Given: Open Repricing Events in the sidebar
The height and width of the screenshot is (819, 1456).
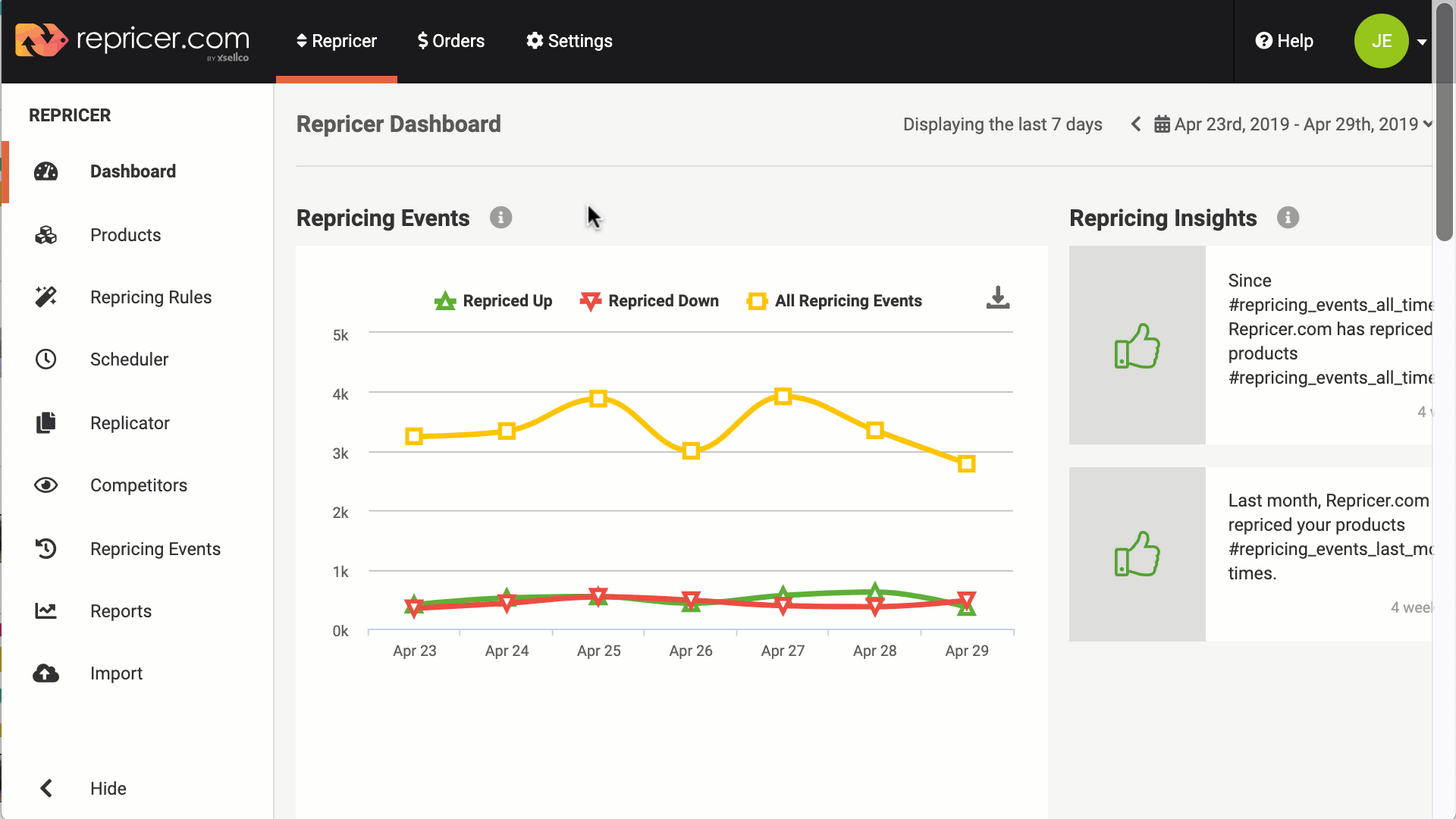Looking at the screenshot, I should pyautogui.click(x=155, y=549).
